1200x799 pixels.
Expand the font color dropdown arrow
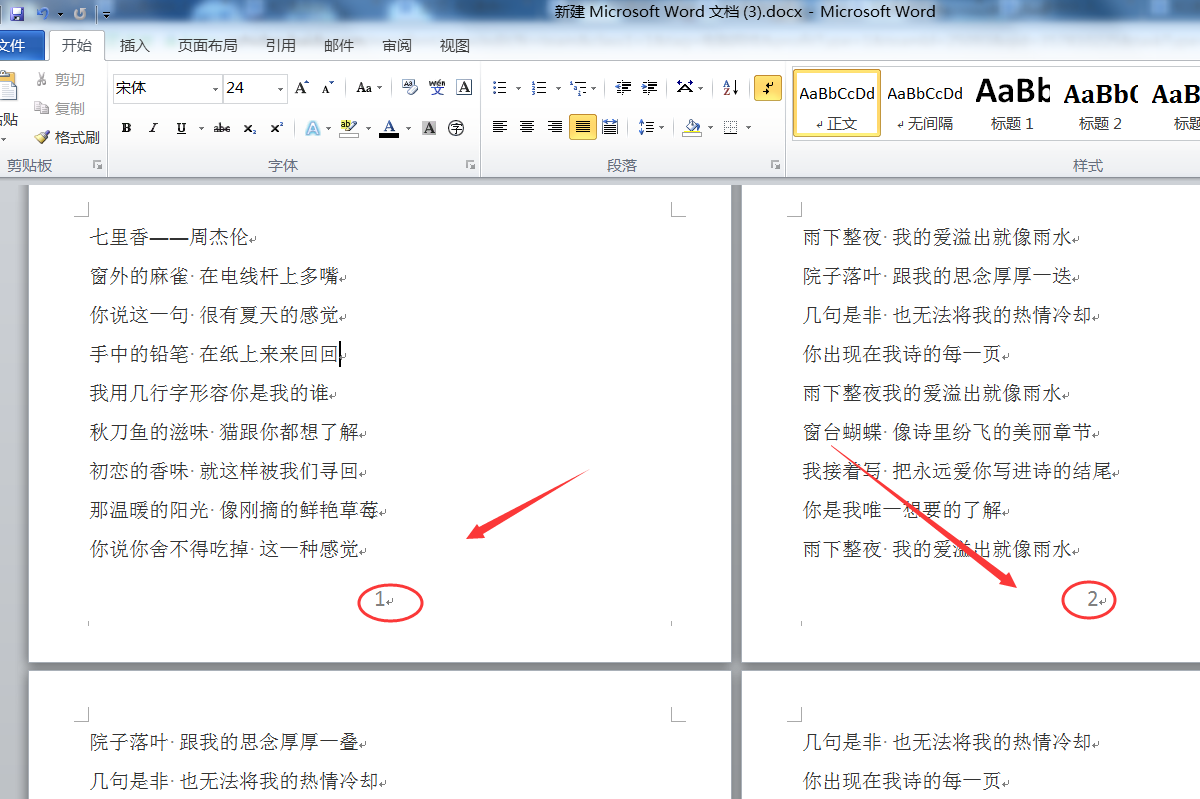point(408,128)
